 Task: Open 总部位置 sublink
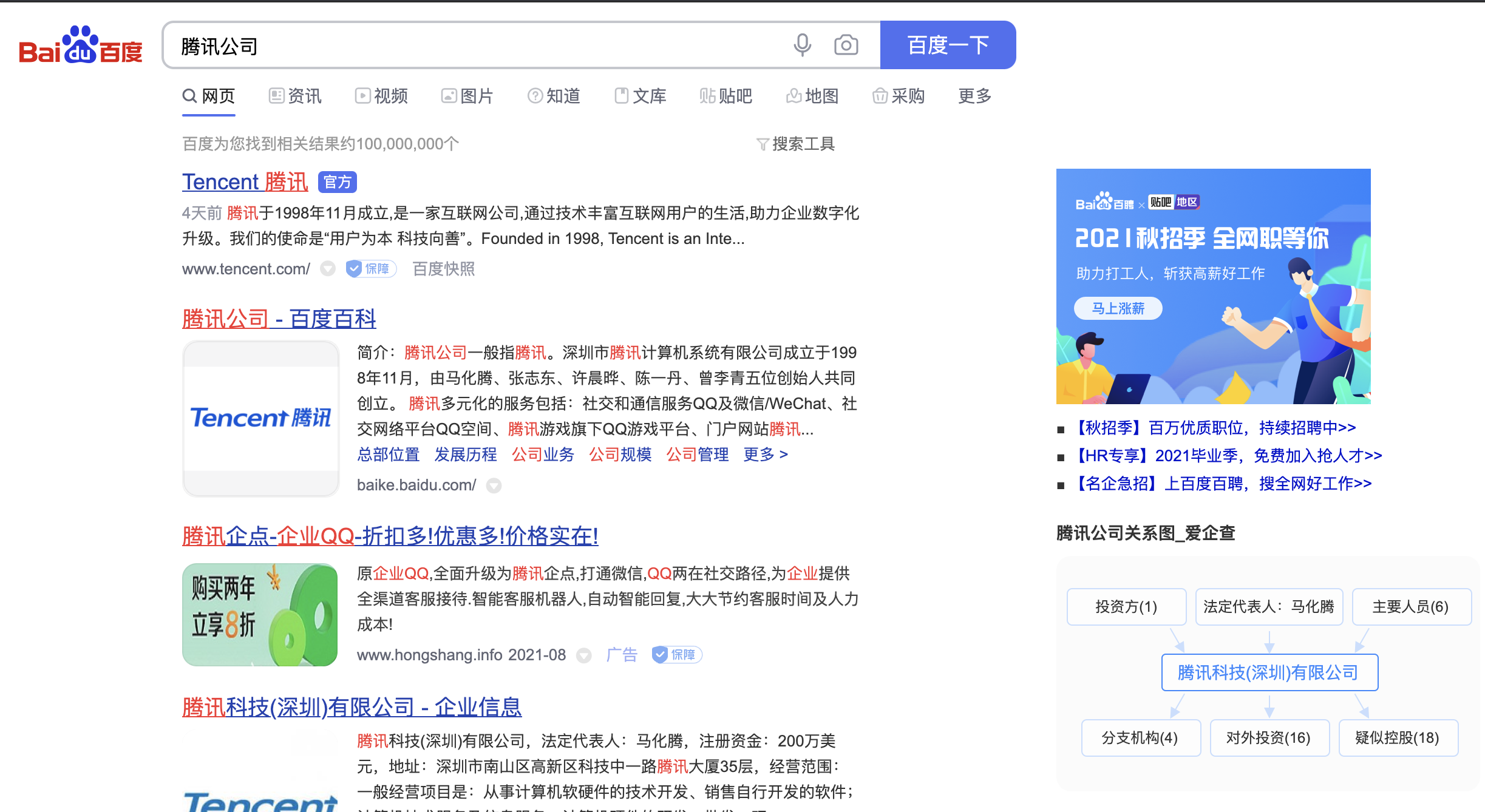tap(389, 455)
